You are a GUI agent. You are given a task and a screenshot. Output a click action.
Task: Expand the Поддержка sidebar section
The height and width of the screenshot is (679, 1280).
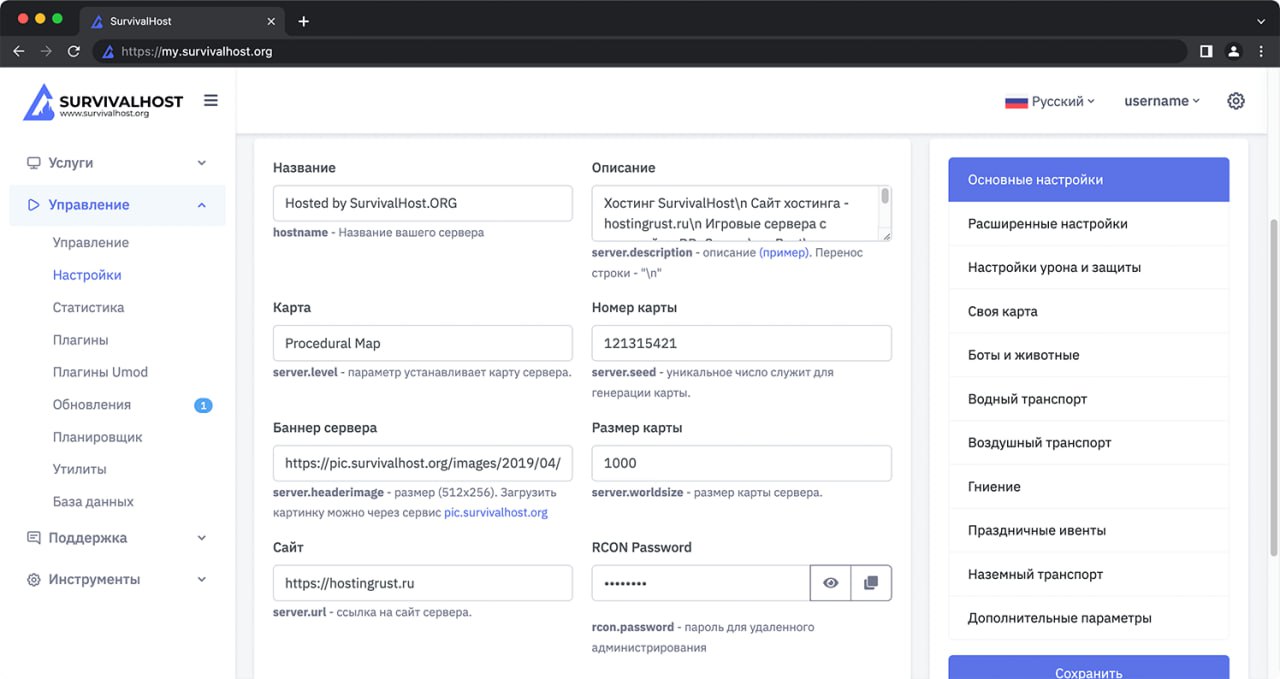pyautogui.click(x=117, y=538)
